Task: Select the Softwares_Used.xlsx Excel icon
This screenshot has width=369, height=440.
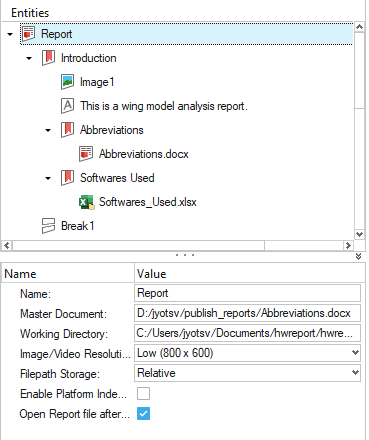Action: pyautogui.click(x=86, y=202)
